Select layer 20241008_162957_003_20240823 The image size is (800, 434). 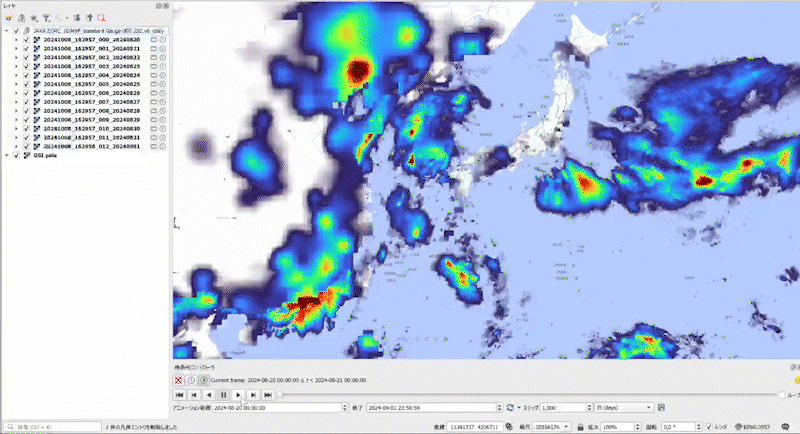pos(91,66)
